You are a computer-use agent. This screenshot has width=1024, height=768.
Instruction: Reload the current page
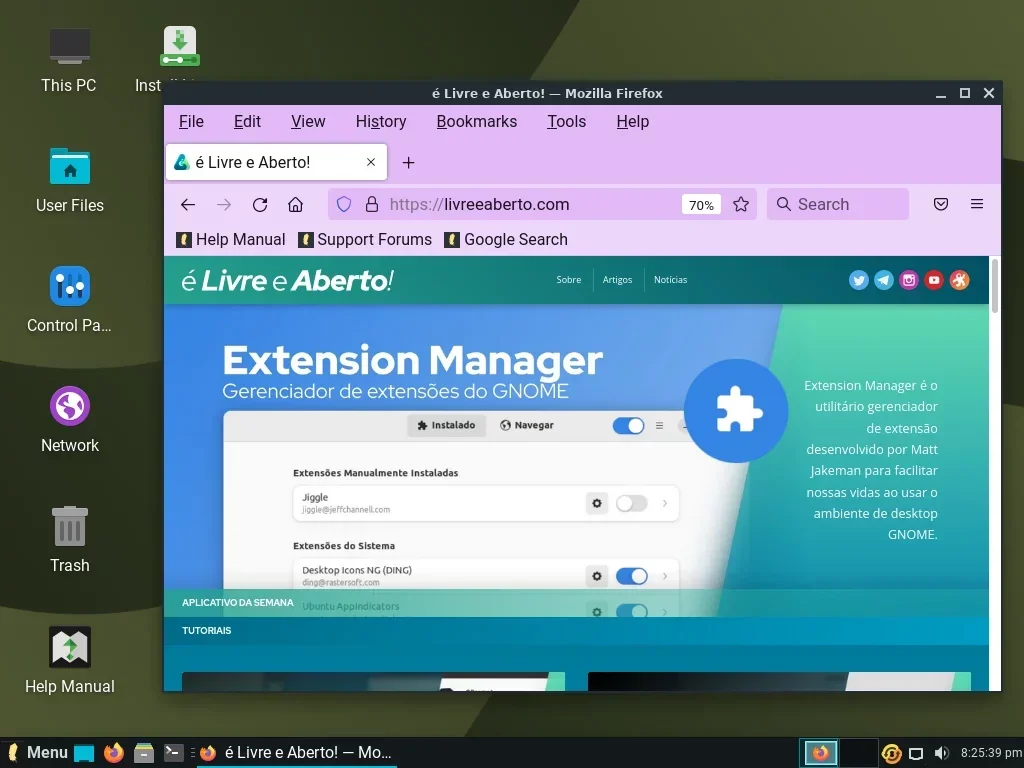point(260,204)
